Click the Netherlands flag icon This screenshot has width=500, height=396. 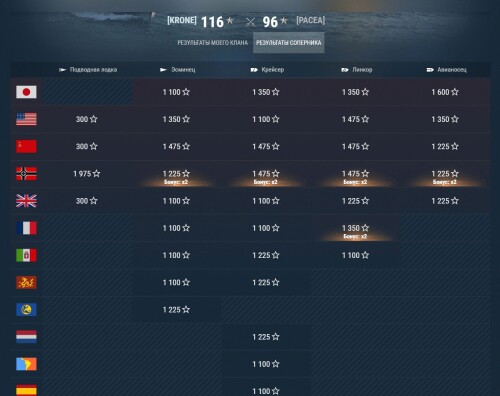[x=26, y=337]
